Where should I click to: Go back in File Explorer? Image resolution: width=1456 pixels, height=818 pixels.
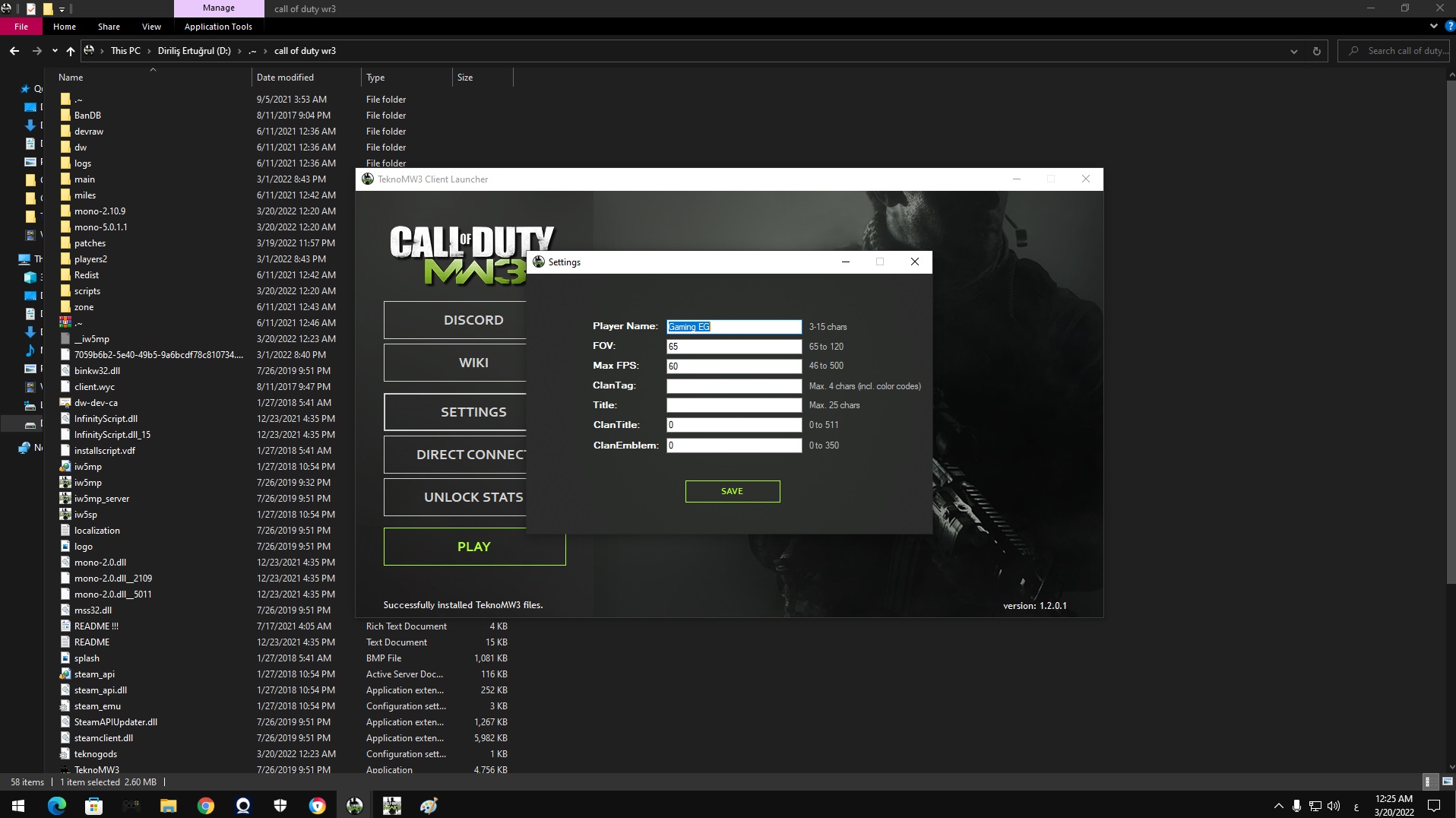click(x=14, y=51)
